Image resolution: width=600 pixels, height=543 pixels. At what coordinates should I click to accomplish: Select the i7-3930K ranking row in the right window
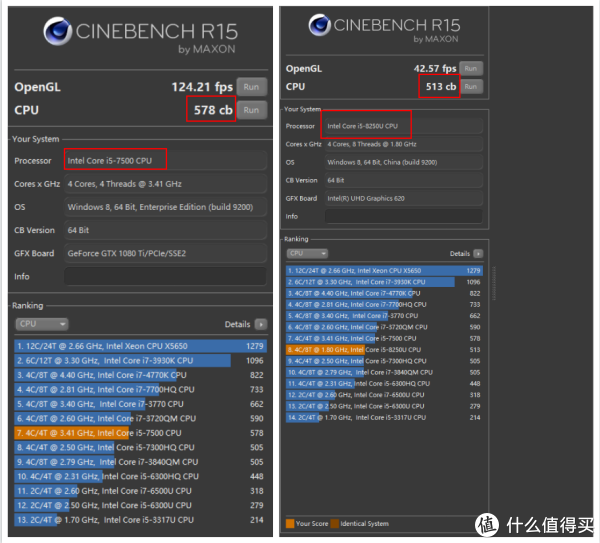coord(384,282)
